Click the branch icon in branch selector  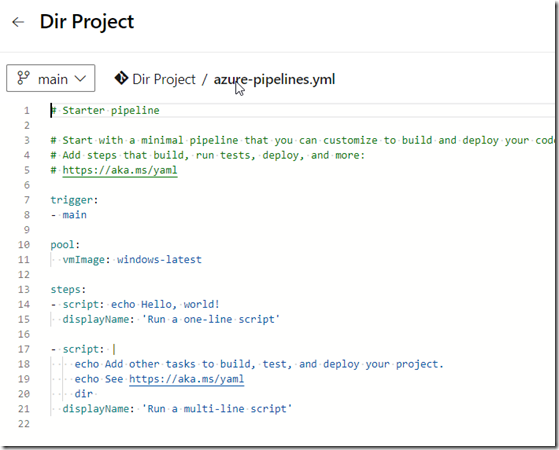[24, 78]
